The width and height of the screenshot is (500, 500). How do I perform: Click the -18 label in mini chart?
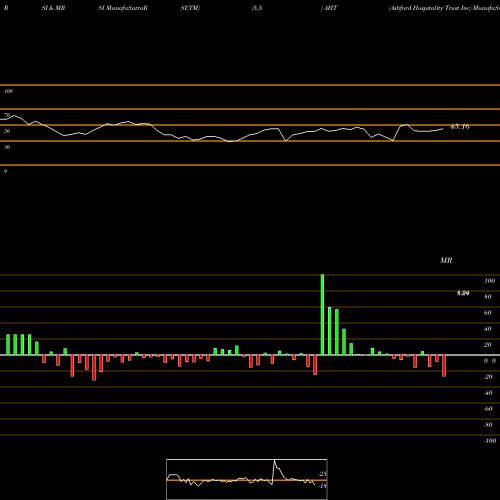click(x=322, y=486)
